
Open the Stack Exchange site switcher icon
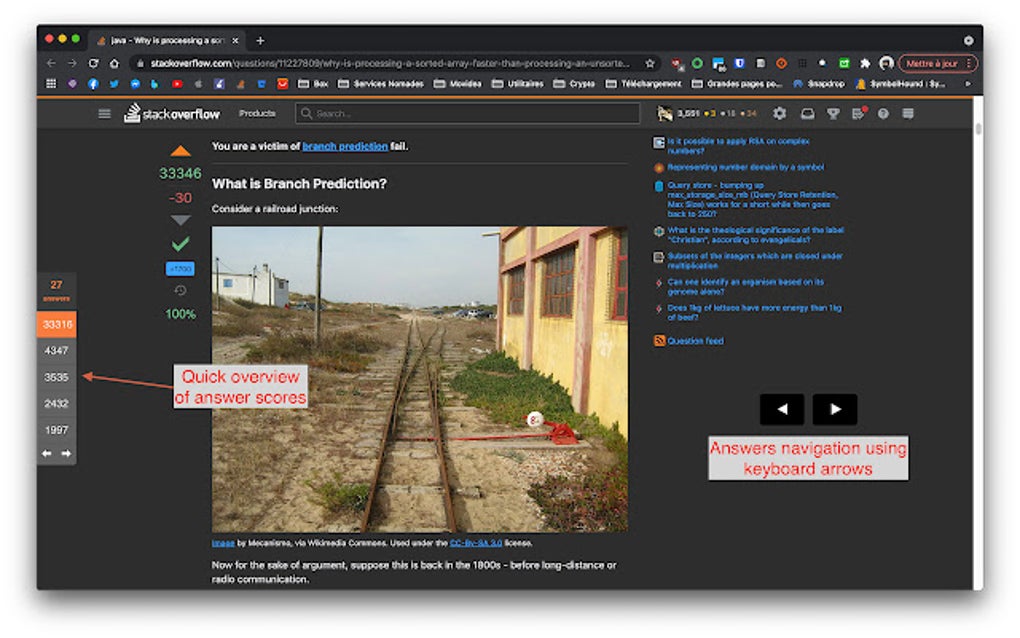(905, 114)
